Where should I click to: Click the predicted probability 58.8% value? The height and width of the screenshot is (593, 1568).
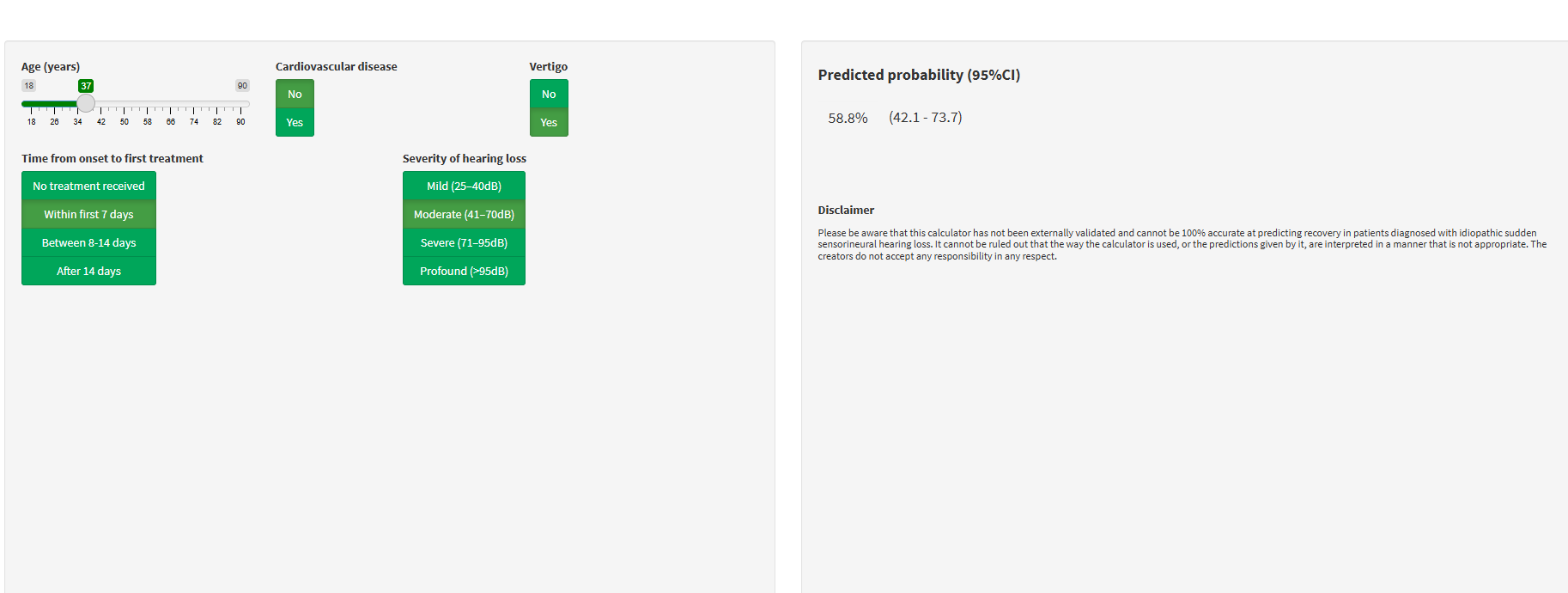coord(848,118)
